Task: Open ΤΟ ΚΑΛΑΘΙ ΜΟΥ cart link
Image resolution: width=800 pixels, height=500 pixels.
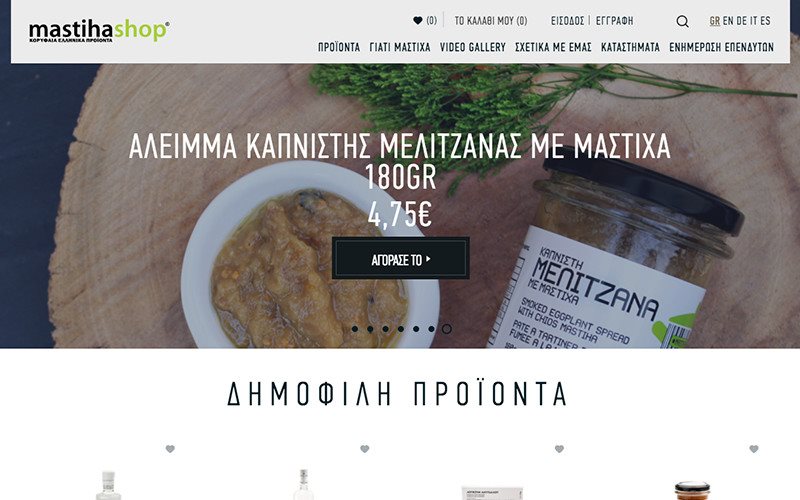Action: (491, 21)
